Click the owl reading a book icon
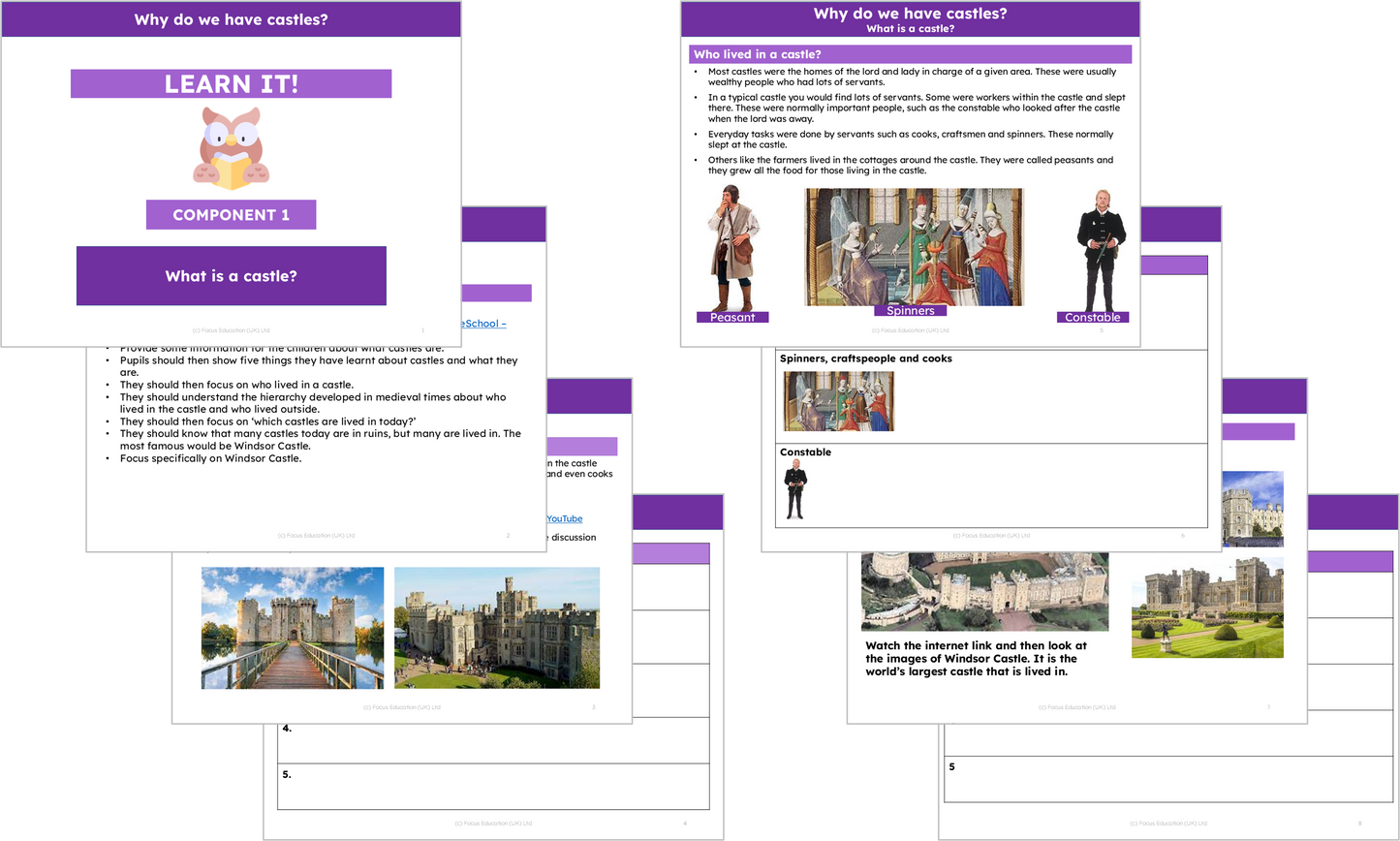 [x=231, y=148]
